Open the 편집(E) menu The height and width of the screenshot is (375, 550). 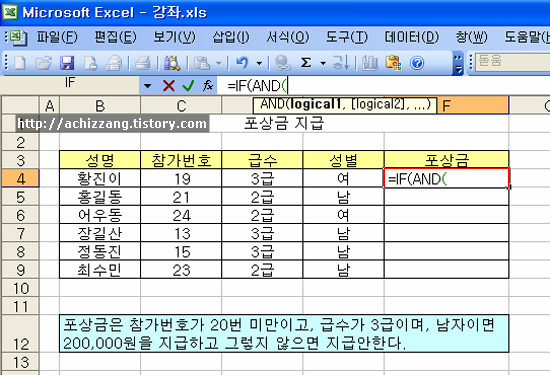[115, 37]
